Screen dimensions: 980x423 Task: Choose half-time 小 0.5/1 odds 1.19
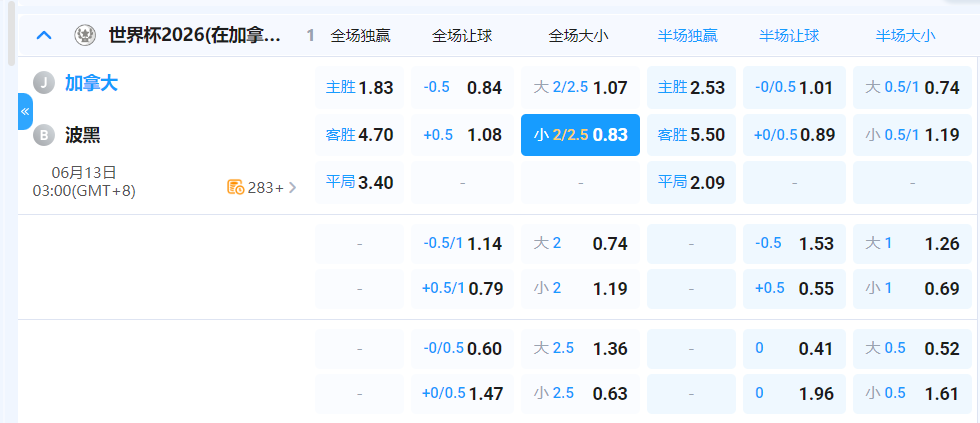(x=912, y=134)
